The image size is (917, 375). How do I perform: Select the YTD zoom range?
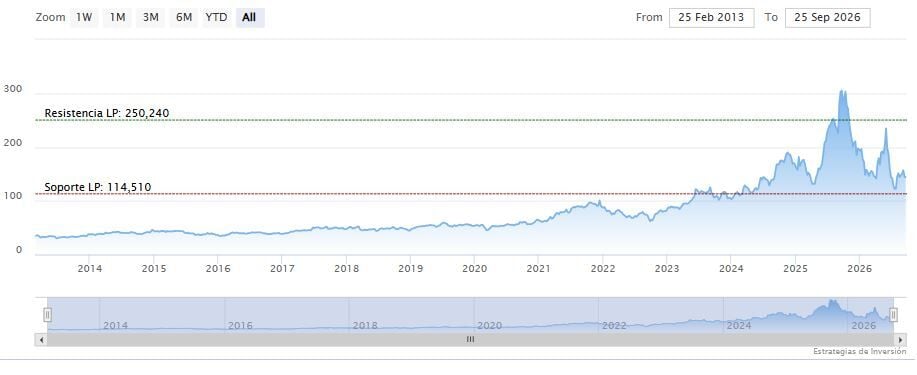pos(216,18)
